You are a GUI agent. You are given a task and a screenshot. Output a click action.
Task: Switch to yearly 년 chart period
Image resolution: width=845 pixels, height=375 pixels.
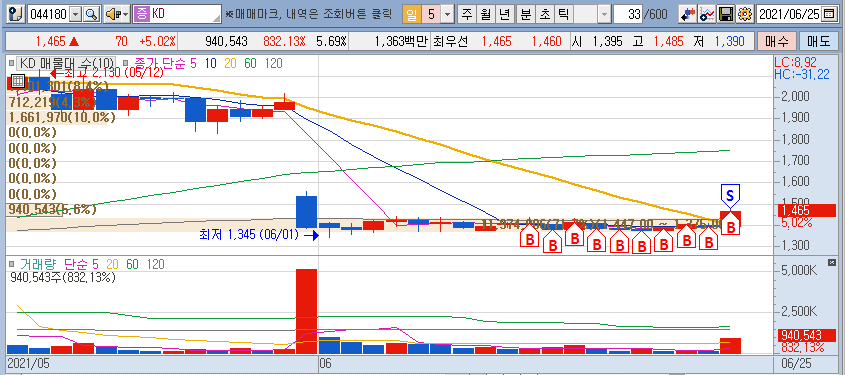(x=505, y=15)
